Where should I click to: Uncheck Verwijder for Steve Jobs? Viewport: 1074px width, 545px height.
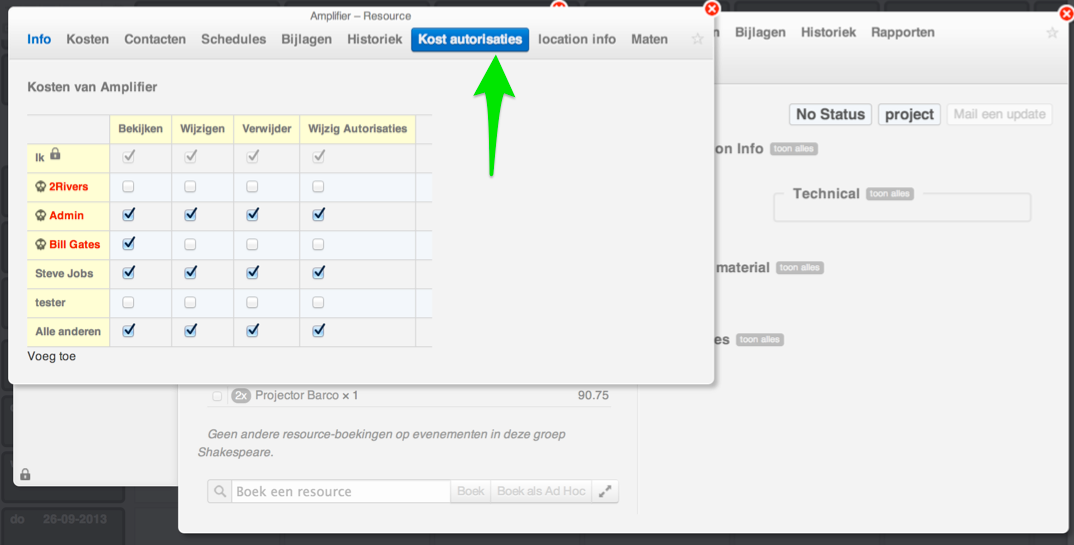[252, 273]
